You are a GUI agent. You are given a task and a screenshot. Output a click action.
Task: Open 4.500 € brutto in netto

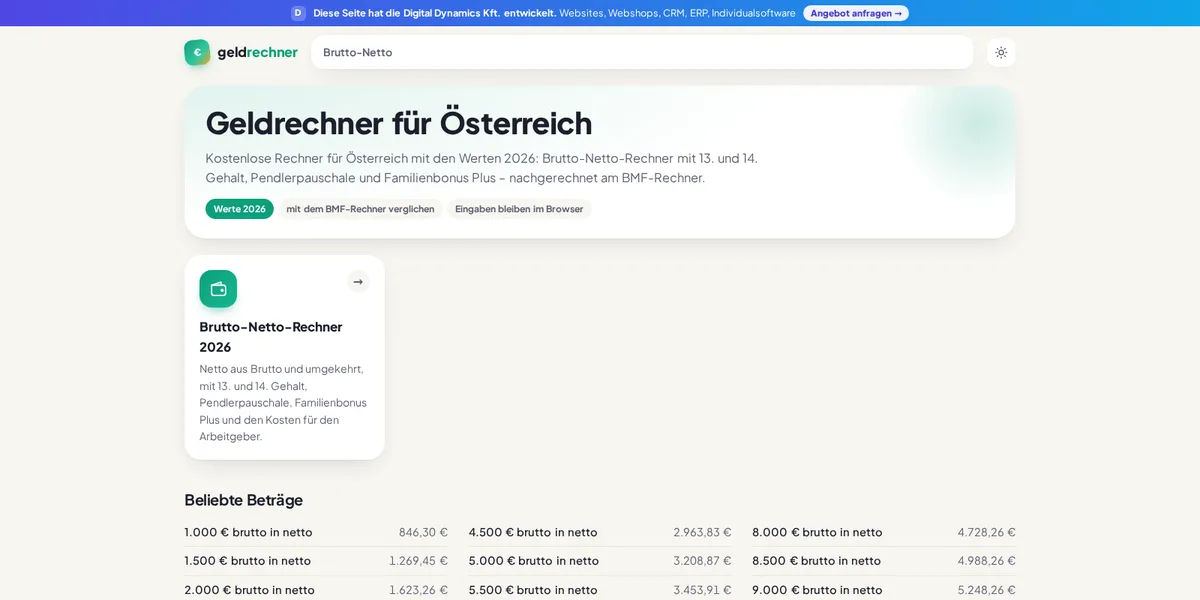pyautogui.click(x=533, y=532)
